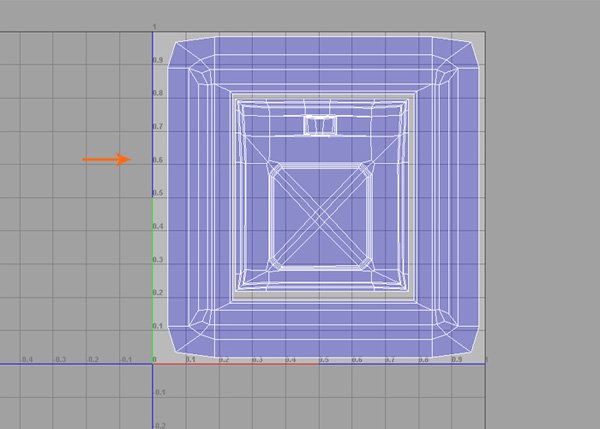
Task: Click the '-0.2' label below the origin
Action: 160,425
